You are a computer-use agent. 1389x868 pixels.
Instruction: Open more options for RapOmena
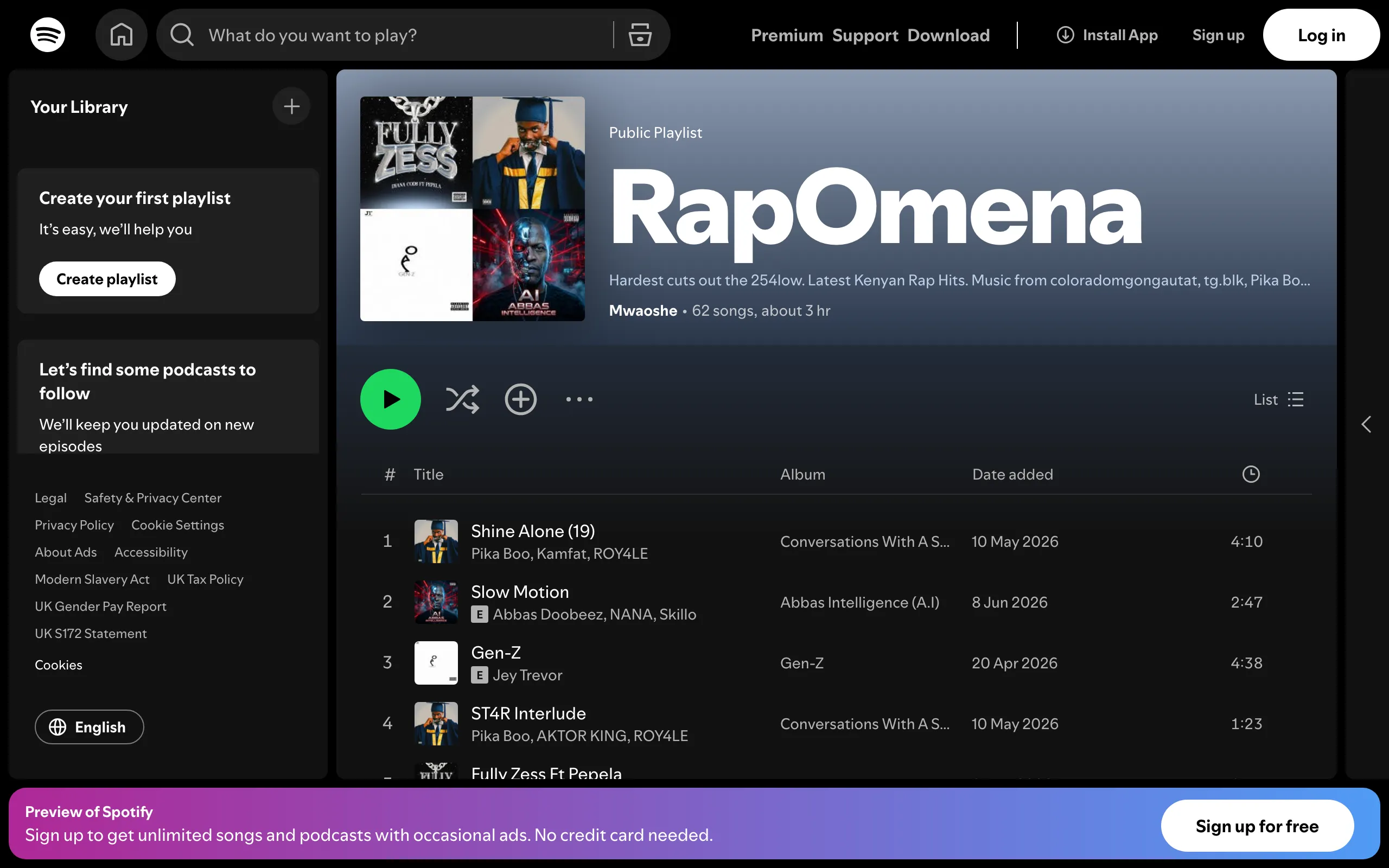coord(579,399)
